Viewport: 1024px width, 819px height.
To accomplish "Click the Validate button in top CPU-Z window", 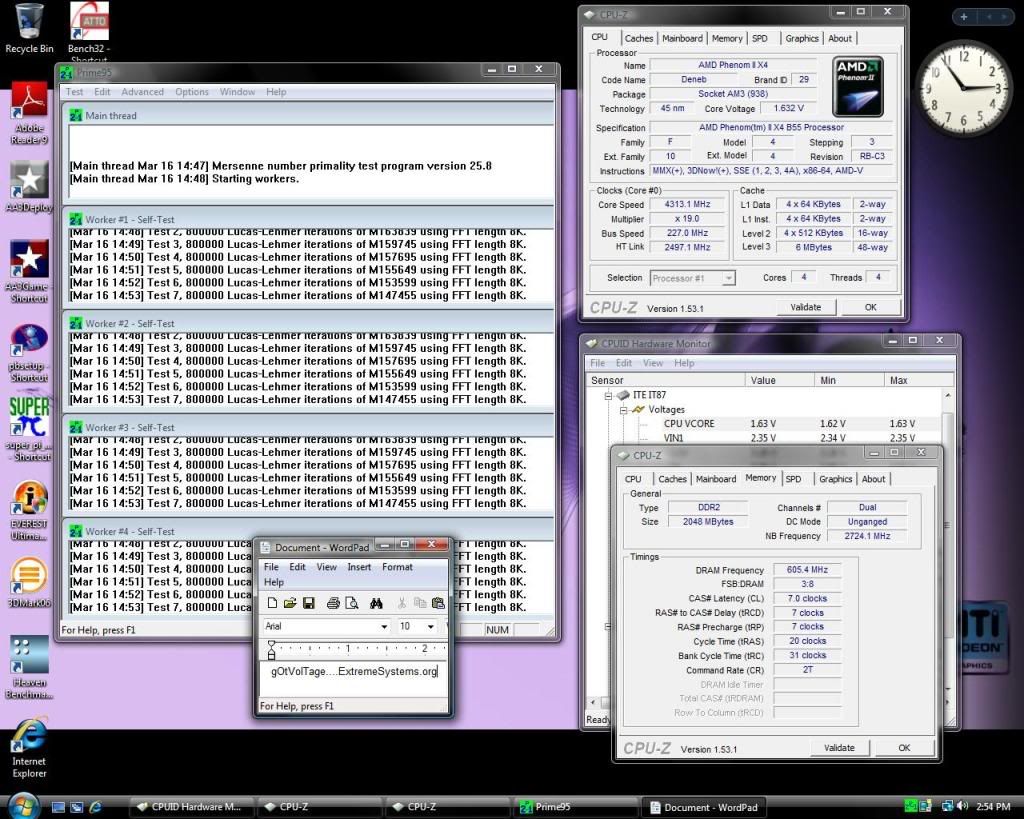I will coord(805,307).
